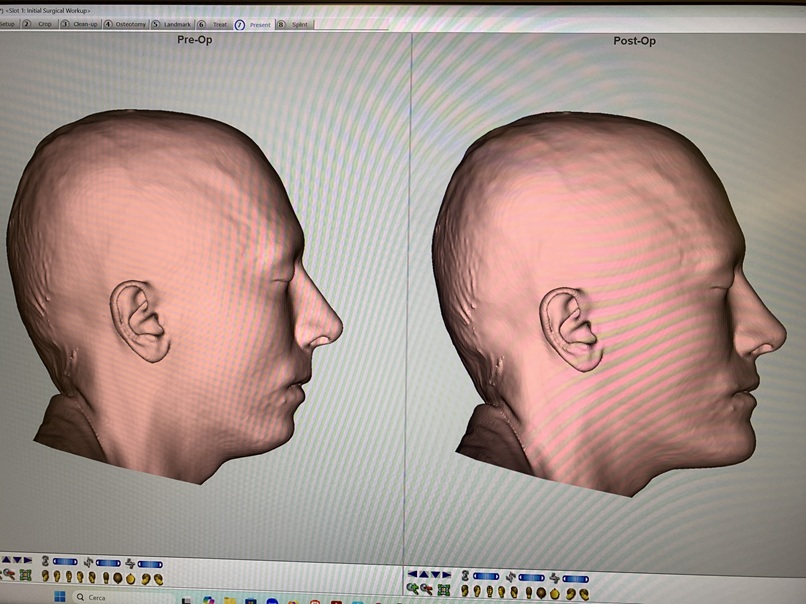Click the first Post-Op rotation axis icon
The height and width of the screenshot is (604, 806).
point(465,575)
